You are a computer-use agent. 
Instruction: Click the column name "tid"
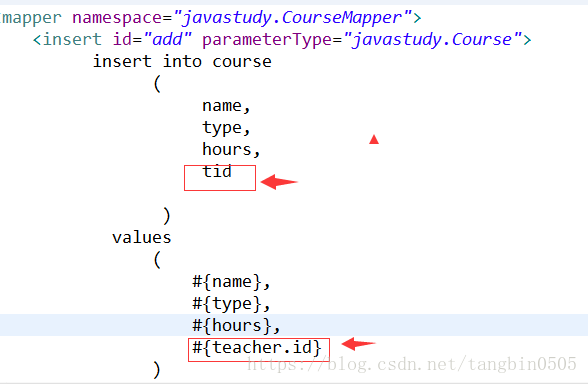[x=217, y=171]
